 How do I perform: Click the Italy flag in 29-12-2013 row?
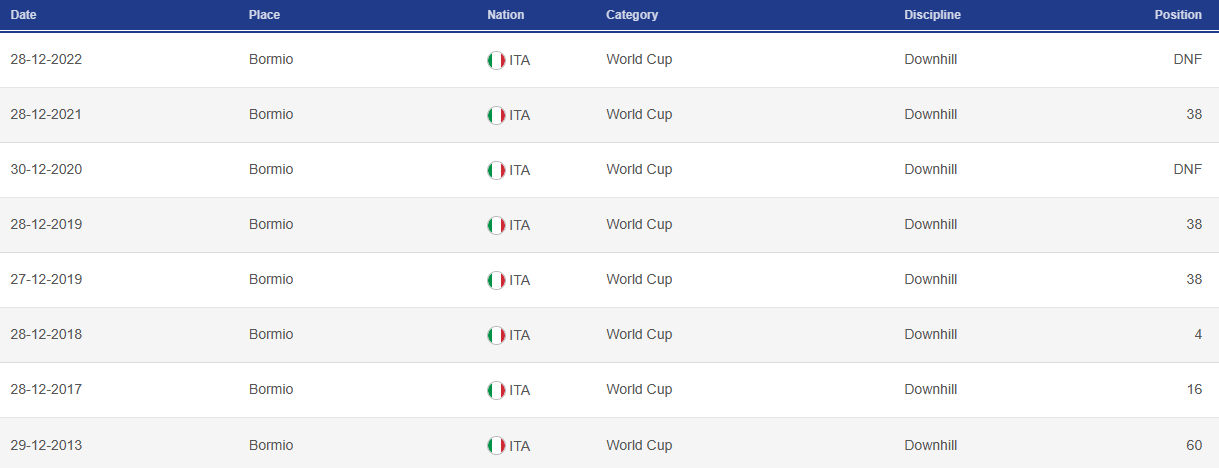(x=496, y=445)
